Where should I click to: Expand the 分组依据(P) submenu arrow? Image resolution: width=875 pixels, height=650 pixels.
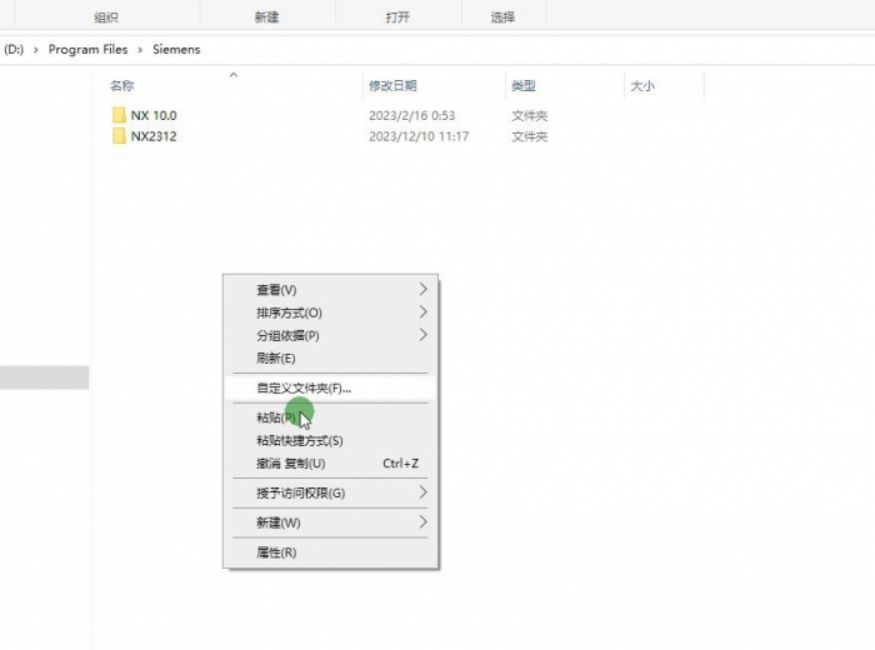422,335
